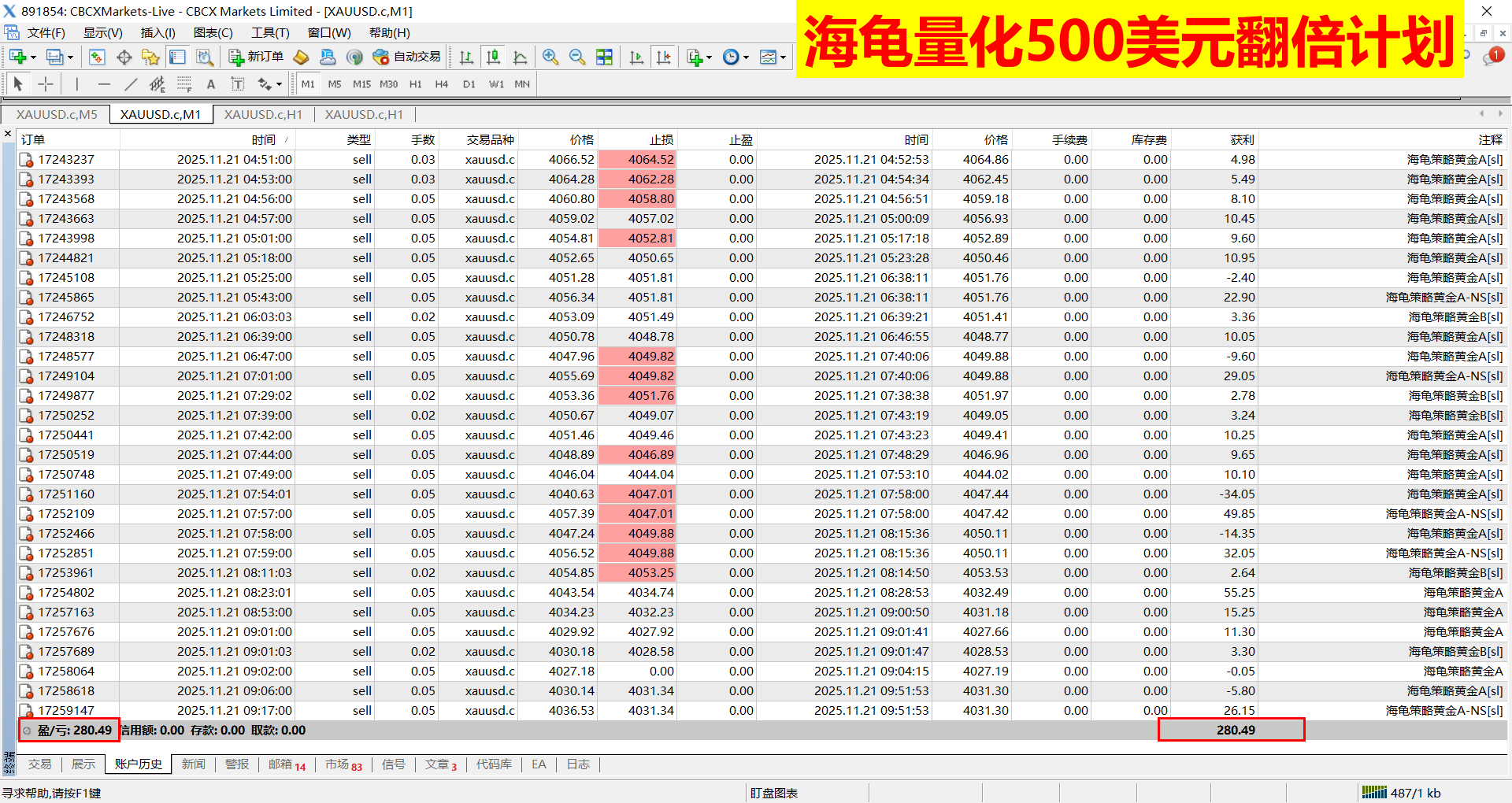Toggle chart auto-scroll

pos(636,57)
